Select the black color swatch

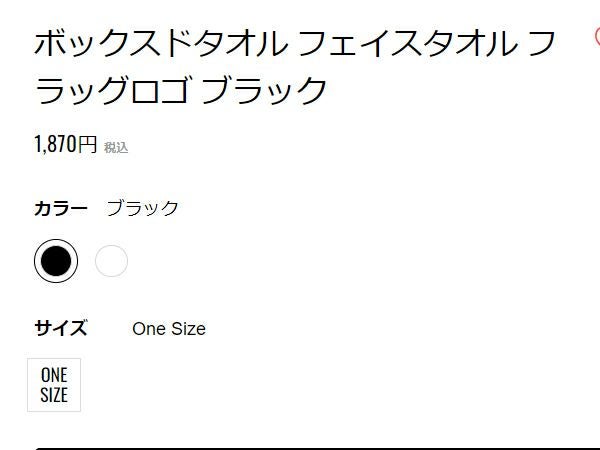(56, 261)
